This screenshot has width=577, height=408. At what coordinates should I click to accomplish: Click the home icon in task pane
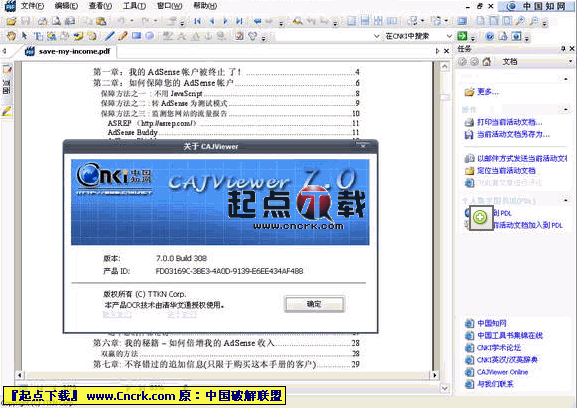(487, 61)
